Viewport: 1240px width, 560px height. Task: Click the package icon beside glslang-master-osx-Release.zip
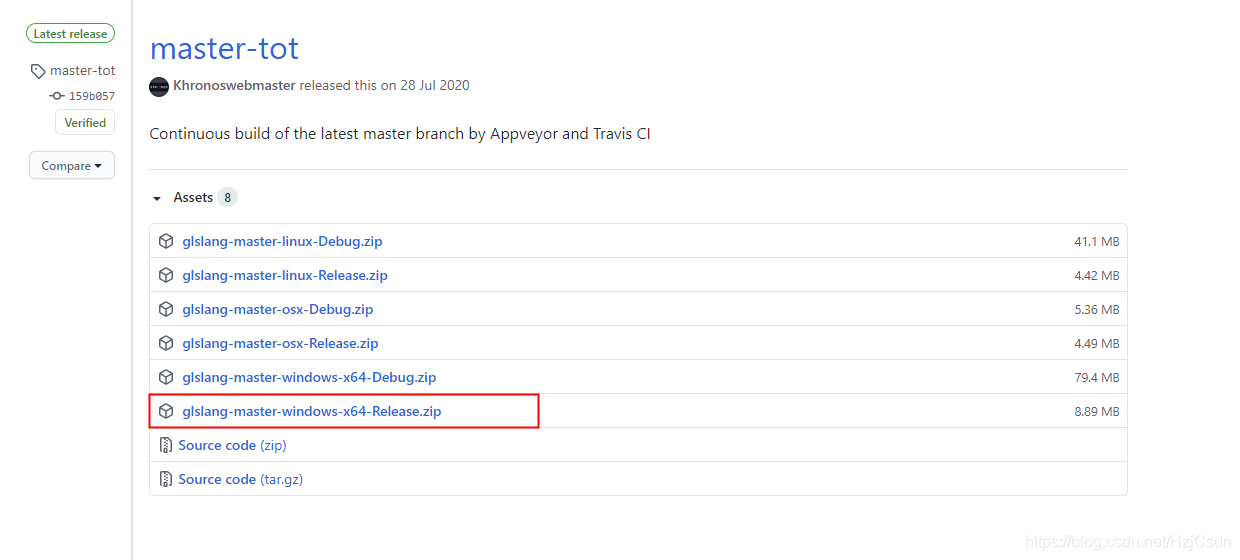(x=167, y=343)
